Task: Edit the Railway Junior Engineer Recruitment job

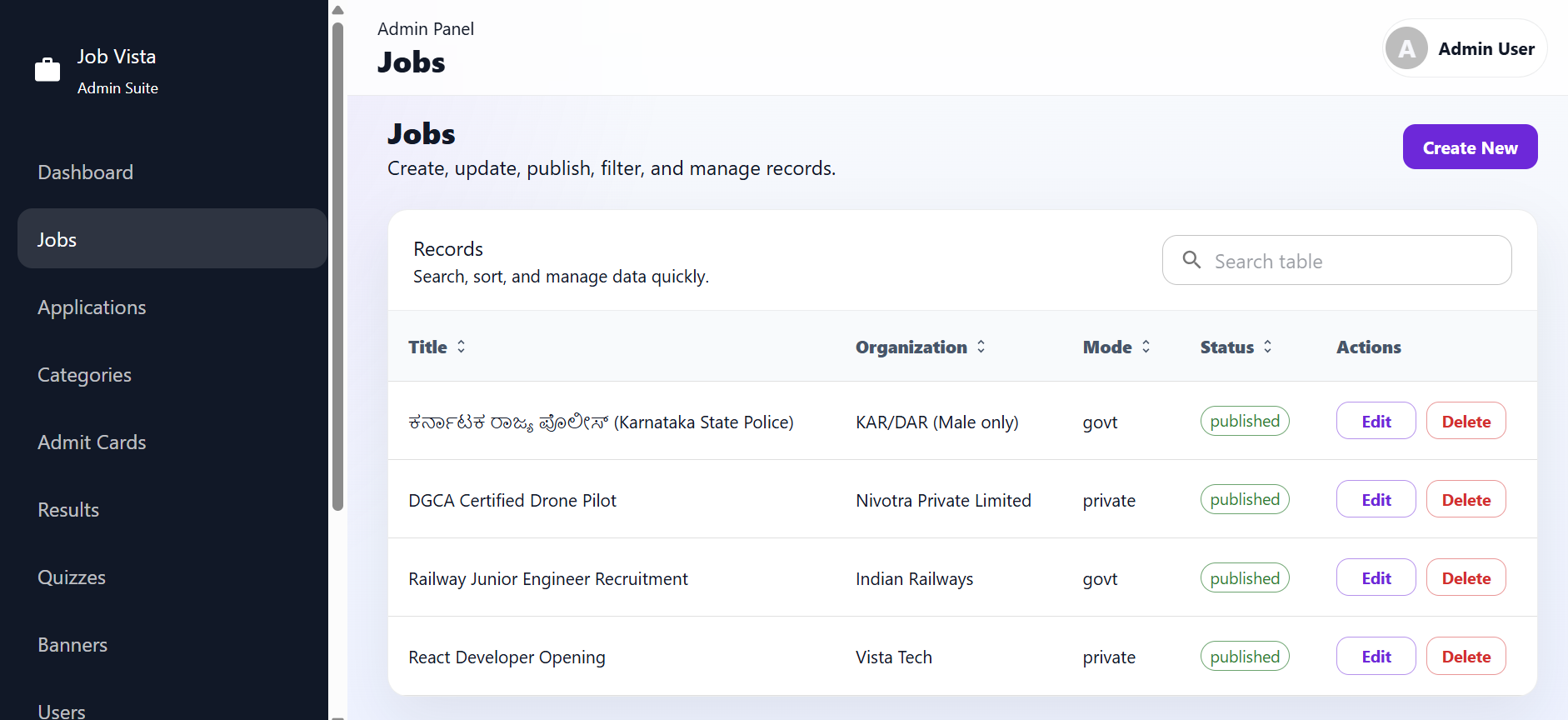Action: [x=1376, y=577]
